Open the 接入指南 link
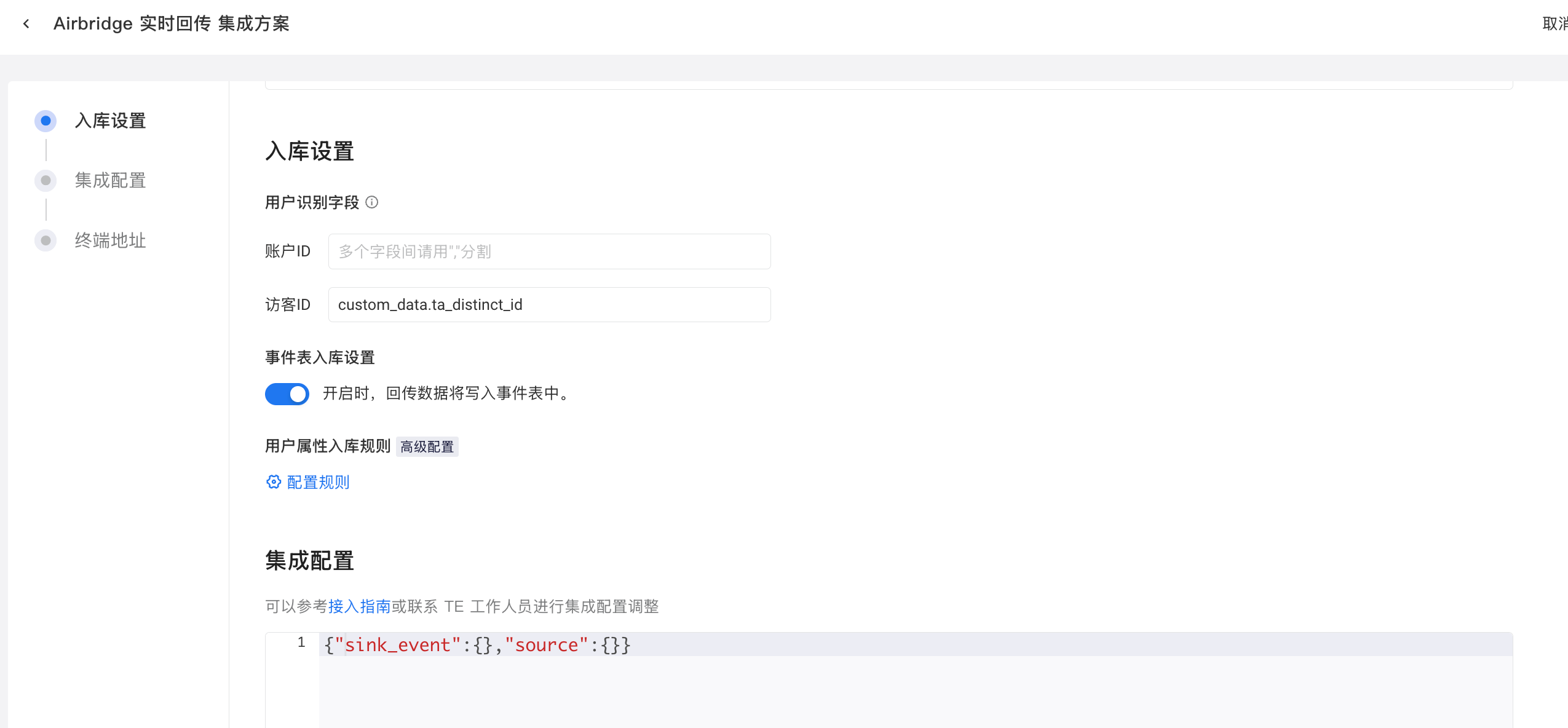This screenshot has width=1568, height=728. 359,606
